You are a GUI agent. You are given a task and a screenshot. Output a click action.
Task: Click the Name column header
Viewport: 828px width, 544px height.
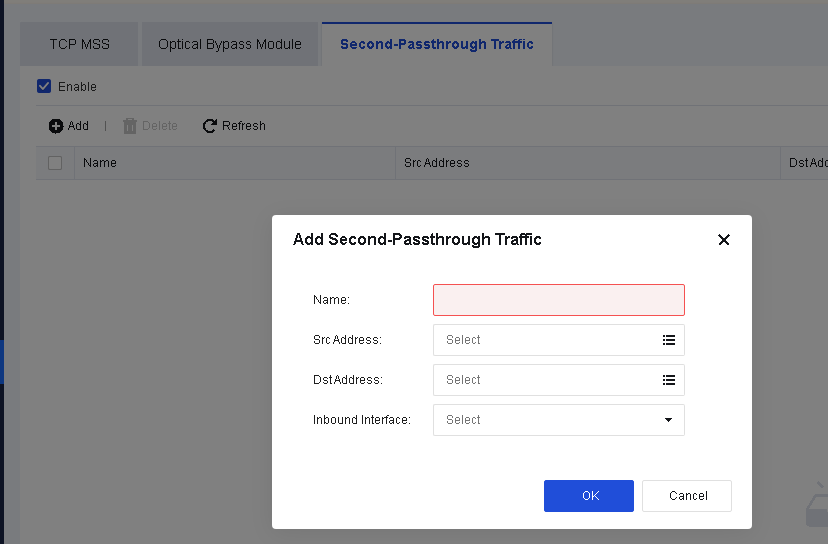coord(100,163)
